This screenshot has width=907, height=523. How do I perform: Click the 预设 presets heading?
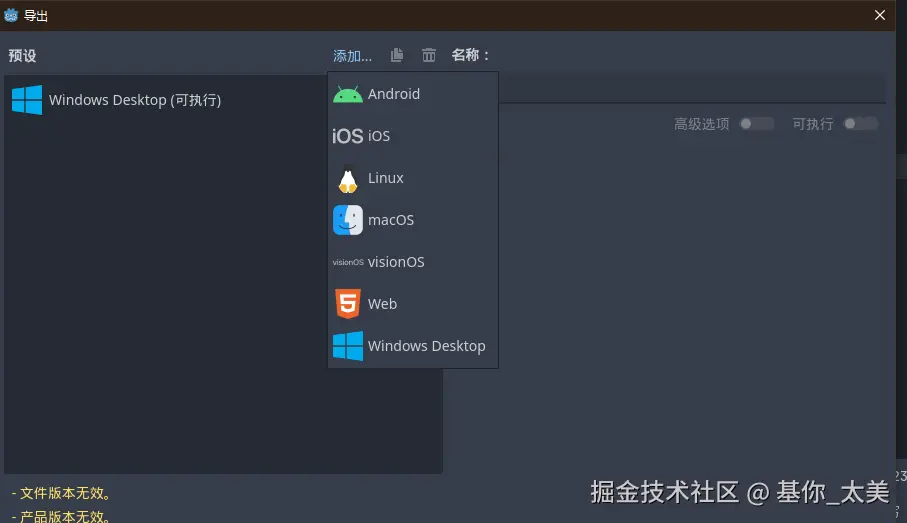tap(23, 56)
